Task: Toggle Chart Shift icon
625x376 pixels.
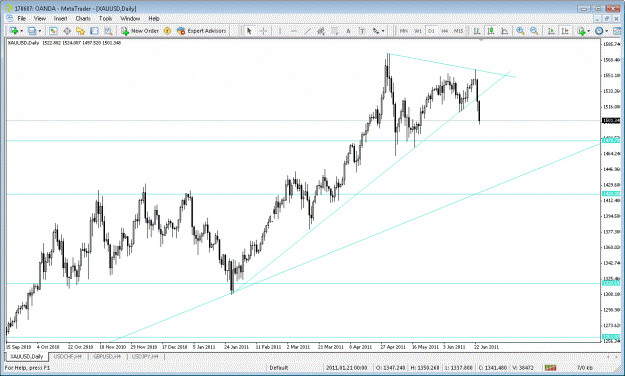Action: point(565,31)
